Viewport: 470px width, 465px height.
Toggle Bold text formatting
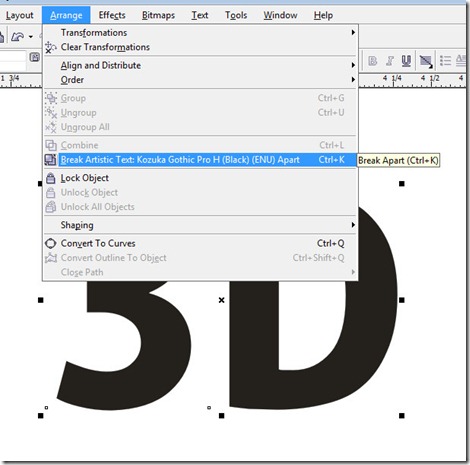pos(373,61)
